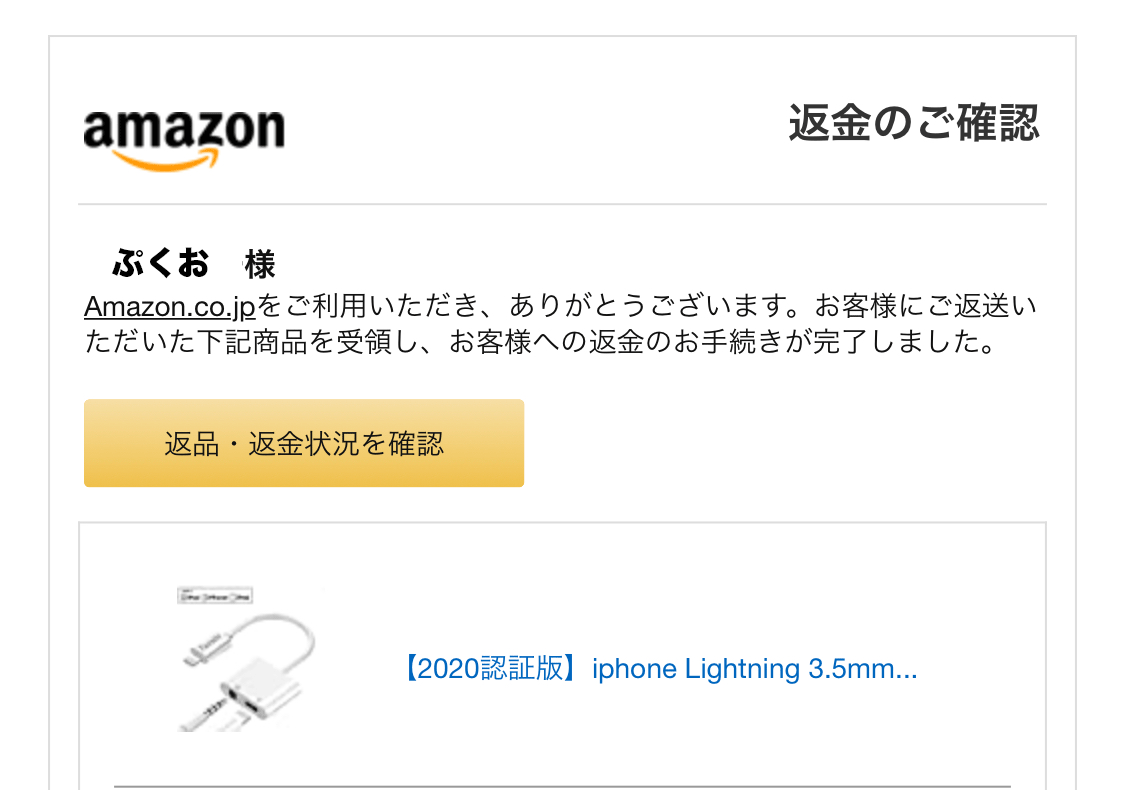Image resolution: width=1125 pixels, height=790 pixels.
Task: Open the Amazon.co.jp hyperlink in message
Action: coord(170,306)
